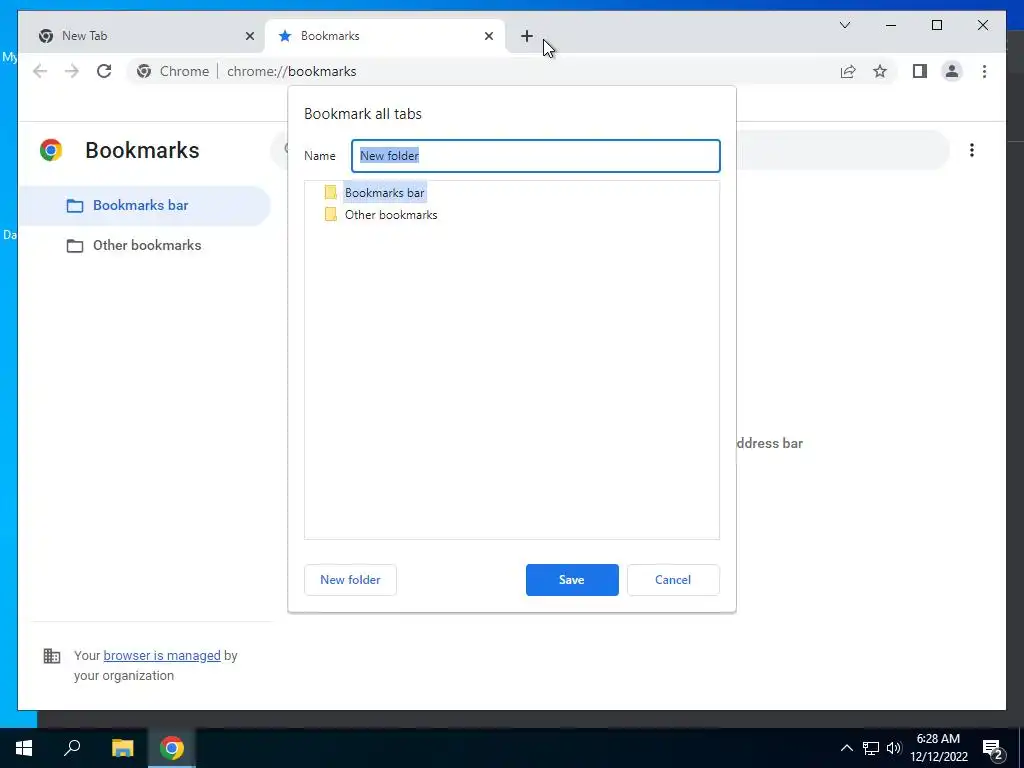Open the profile avatar menu
Image resolution: width=1024 pixels, height=768 pixels.
952,71
